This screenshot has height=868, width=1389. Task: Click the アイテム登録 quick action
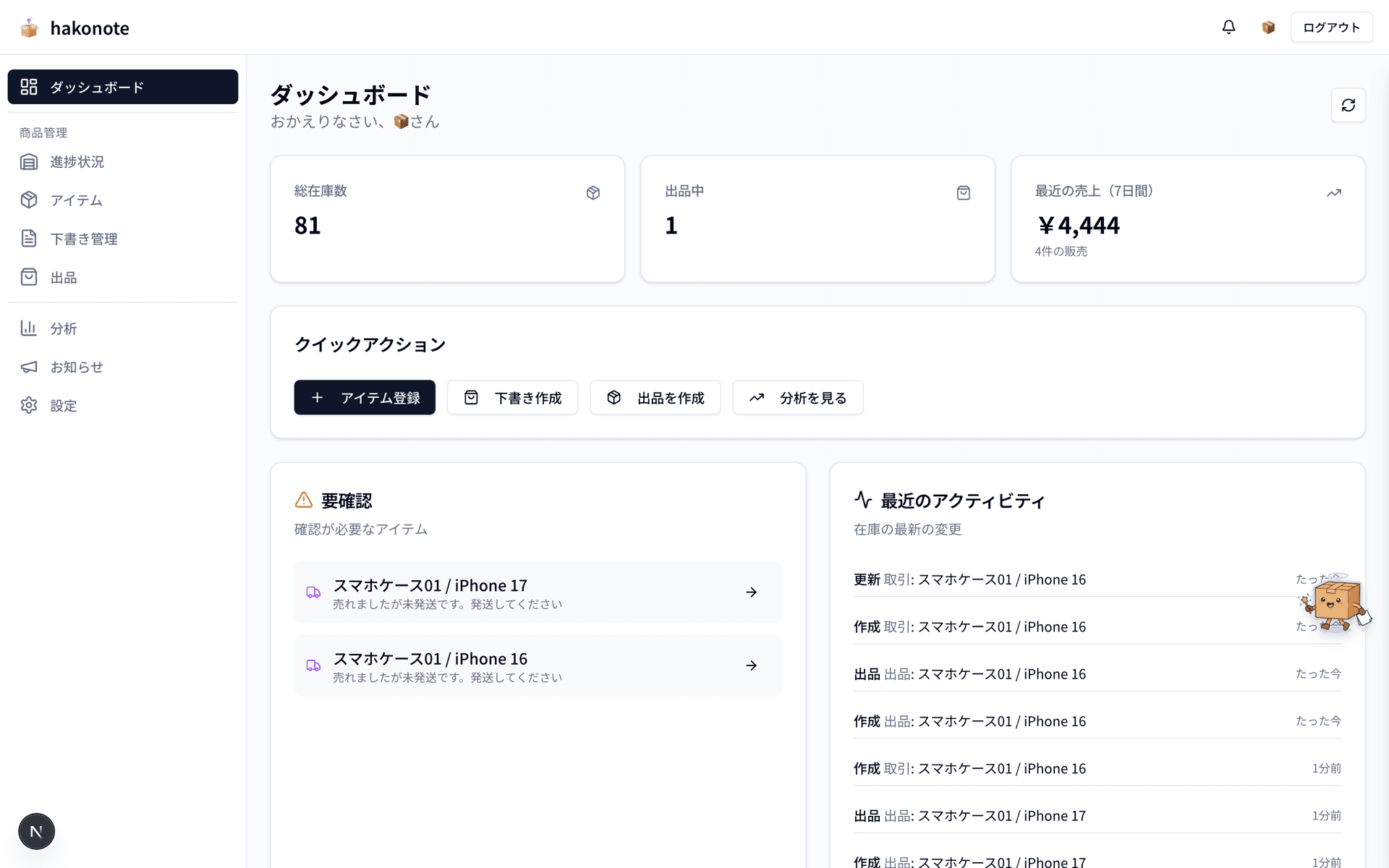pyautogui.click(x=365, y=397)
